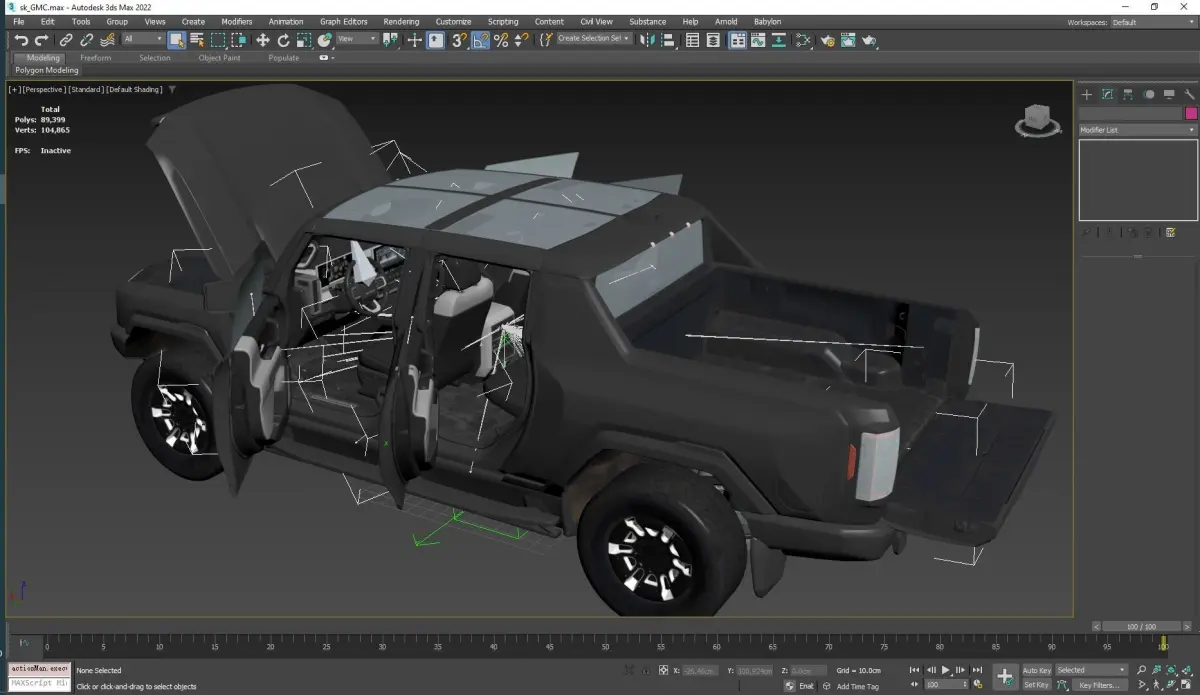Screen dimensions: 1200x695
Task: Open the Reference Coordinate System 'View' dropdown
Action: (357, 39)
